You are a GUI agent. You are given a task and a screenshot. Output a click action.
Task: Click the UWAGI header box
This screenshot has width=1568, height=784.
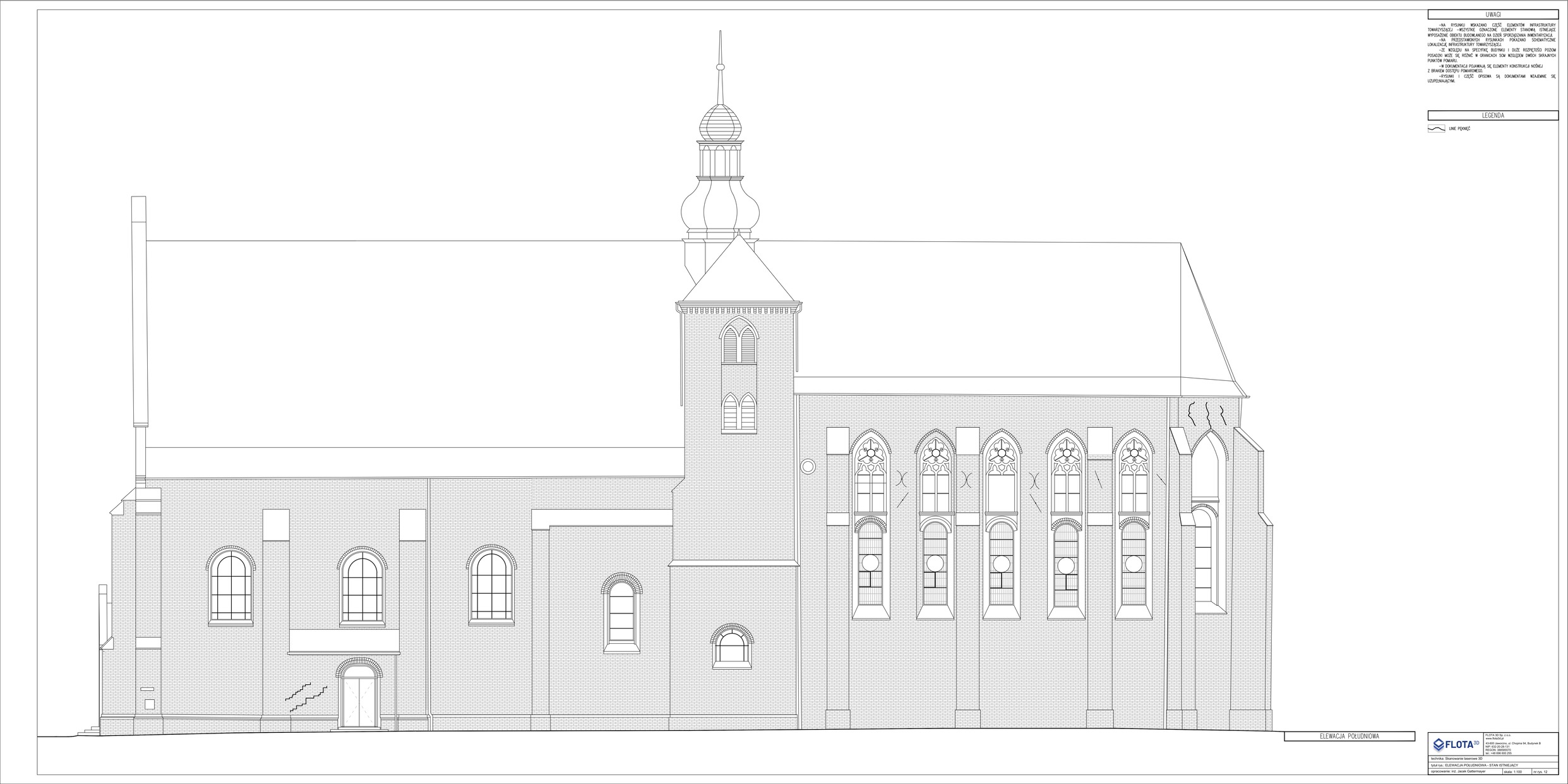[1493, 15]
